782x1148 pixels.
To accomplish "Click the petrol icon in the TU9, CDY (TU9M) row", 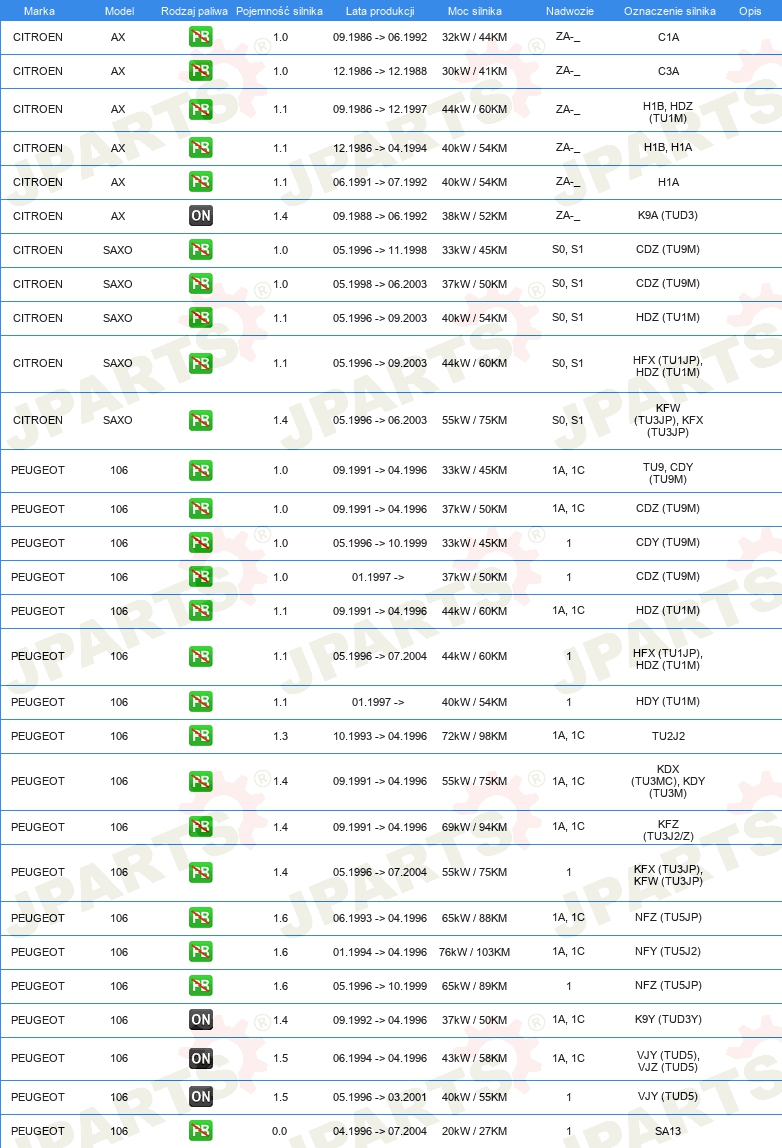I will tap(201, 470).
